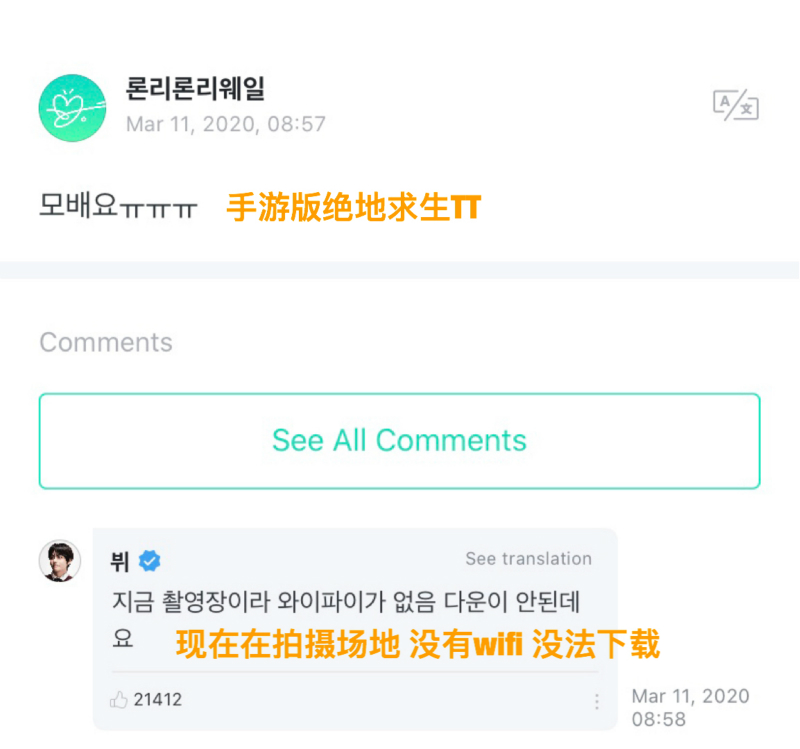Screen dimensions: 800x749
Task: Click the gray divider band below the post
Action: 400,270
